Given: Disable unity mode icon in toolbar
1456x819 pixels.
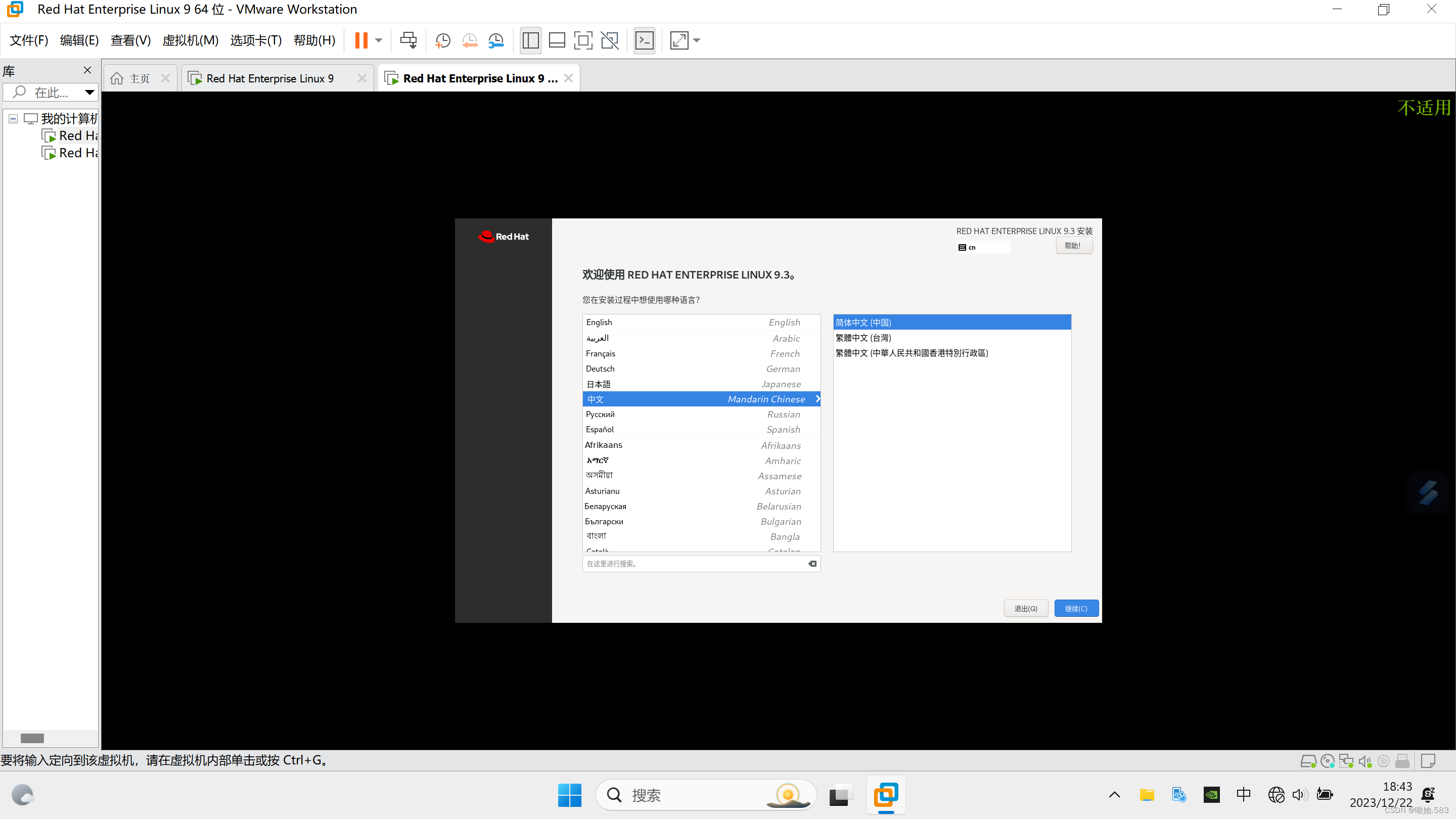Looking at the screenshot, I should [x=609, y=40].
